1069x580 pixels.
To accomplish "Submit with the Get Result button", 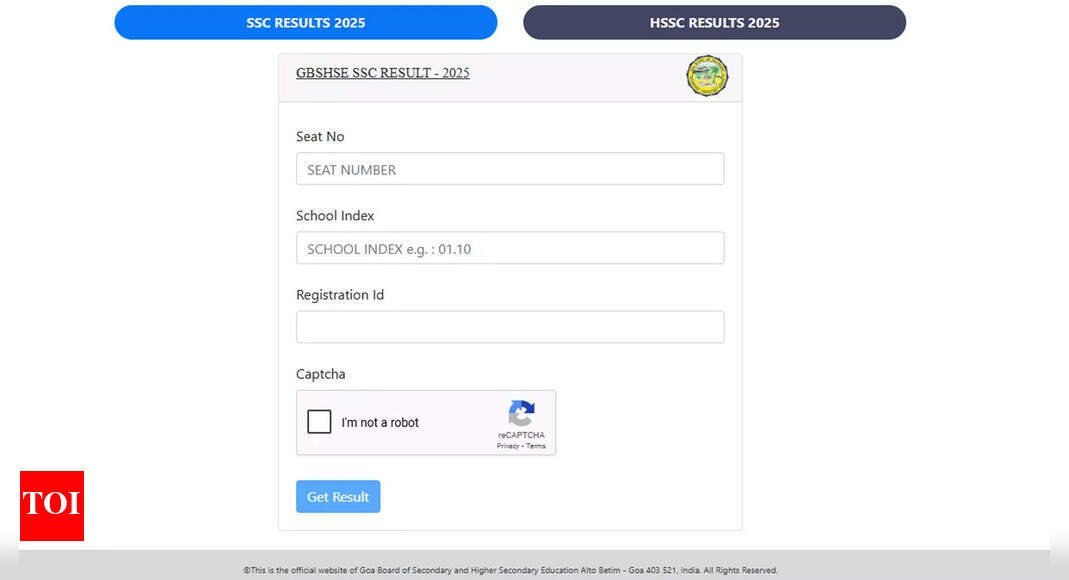I will pyautogui.click(x=338, y=497).
